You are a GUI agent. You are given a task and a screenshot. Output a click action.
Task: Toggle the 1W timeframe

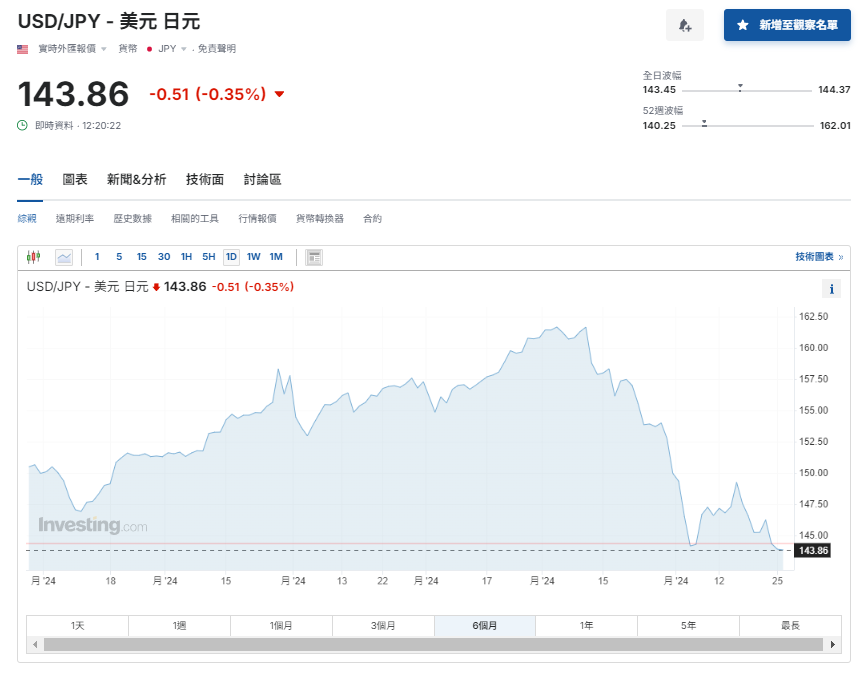253,257
